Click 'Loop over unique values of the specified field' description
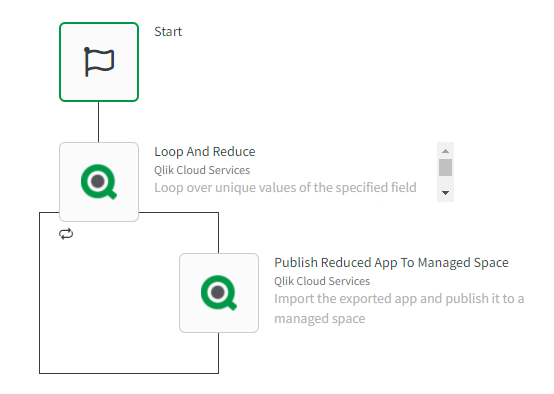 pos(285,188)
